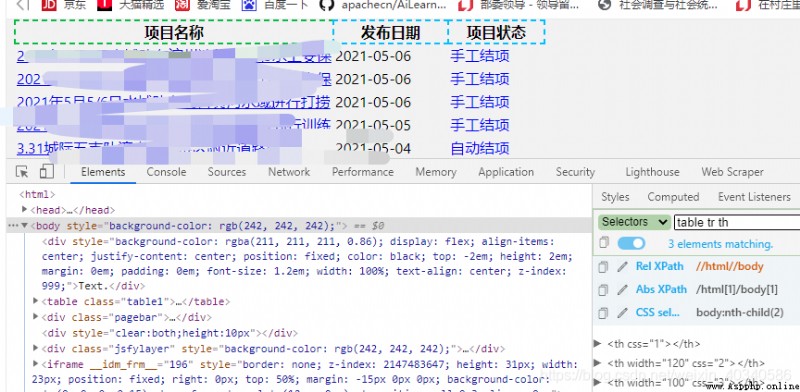The height and width of the screenshot is (392, 800).
Task: Switch to the Console tab
Action: (x=166, y=172)
